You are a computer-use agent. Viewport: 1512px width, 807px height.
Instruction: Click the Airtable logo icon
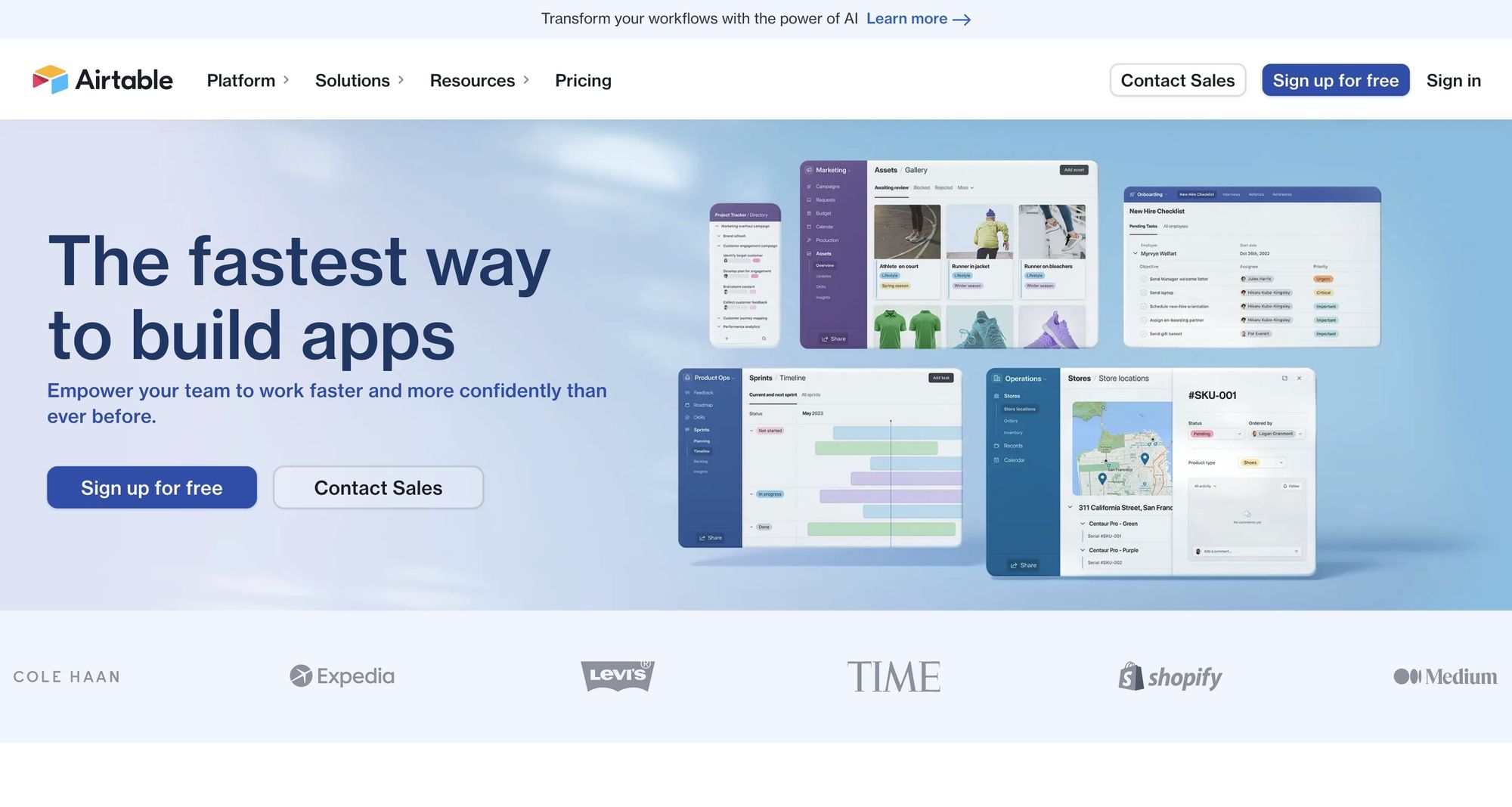click(x=50, y=79)
